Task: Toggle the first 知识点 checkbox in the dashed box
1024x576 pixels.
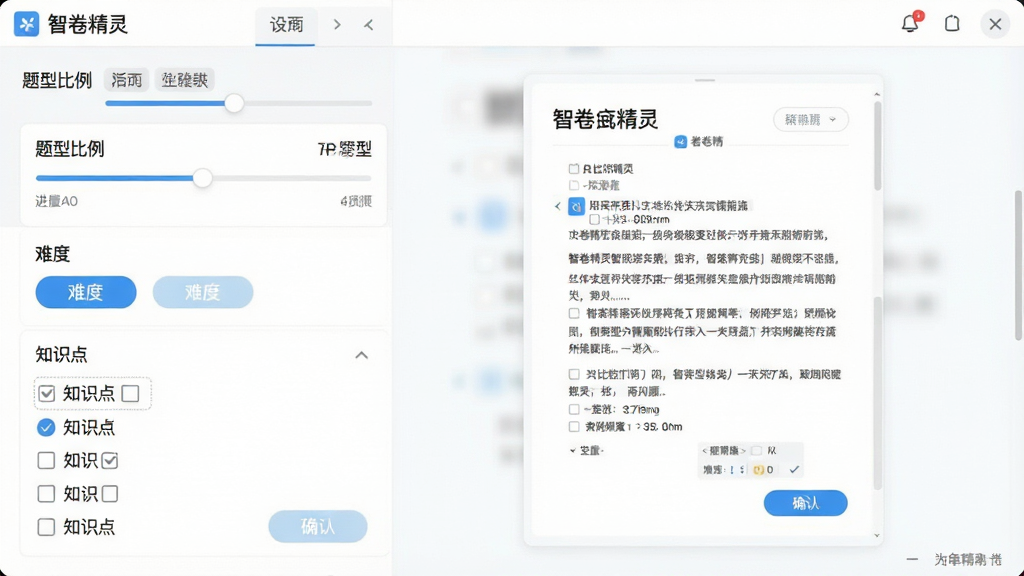Action: tap(46, 393)
